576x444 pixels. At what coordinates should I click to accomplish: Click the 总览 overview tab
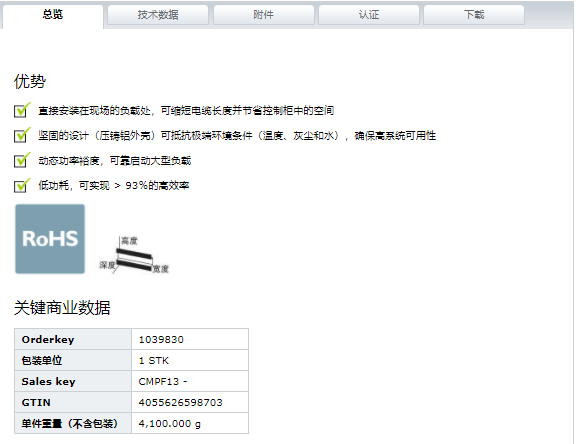coord(53,15)
